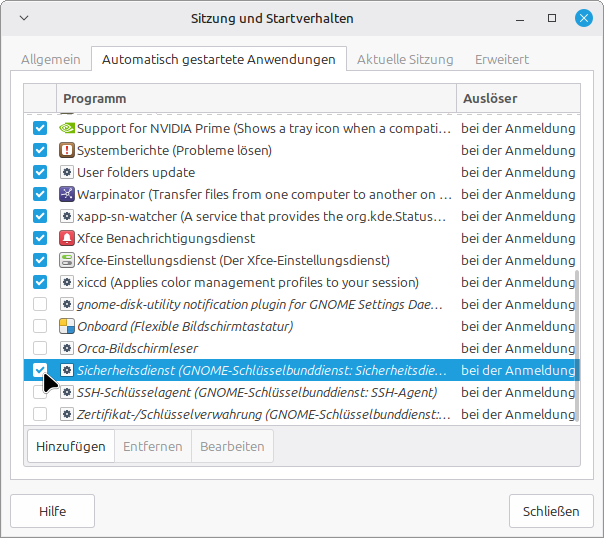This screenshot has height=538, width=604.
Task: Switch to the Allgemein tab
Action: click(x=51, y=59)
